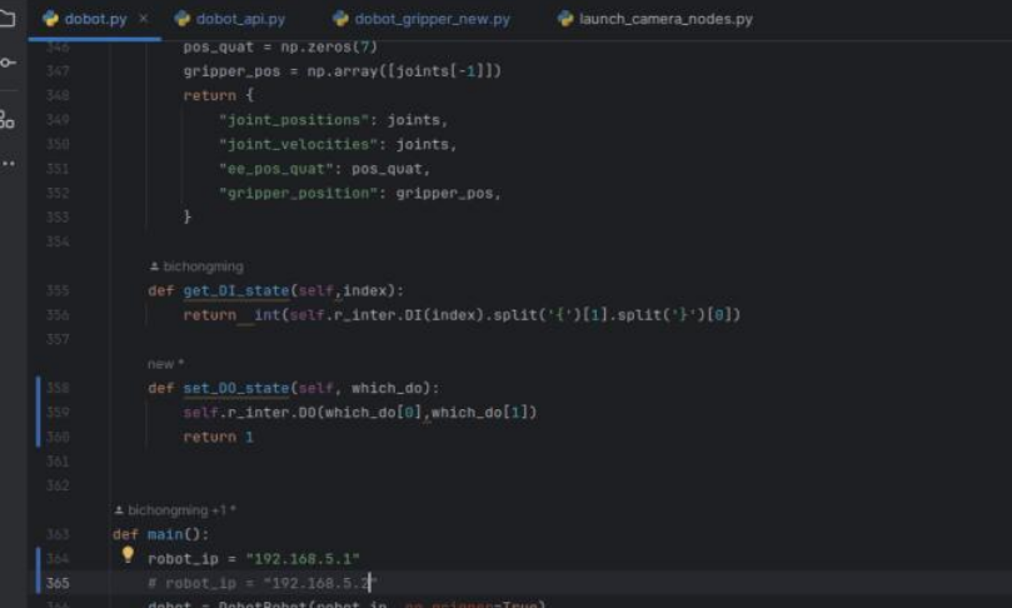Click the blue change marker at line 364

coord(38,558)
